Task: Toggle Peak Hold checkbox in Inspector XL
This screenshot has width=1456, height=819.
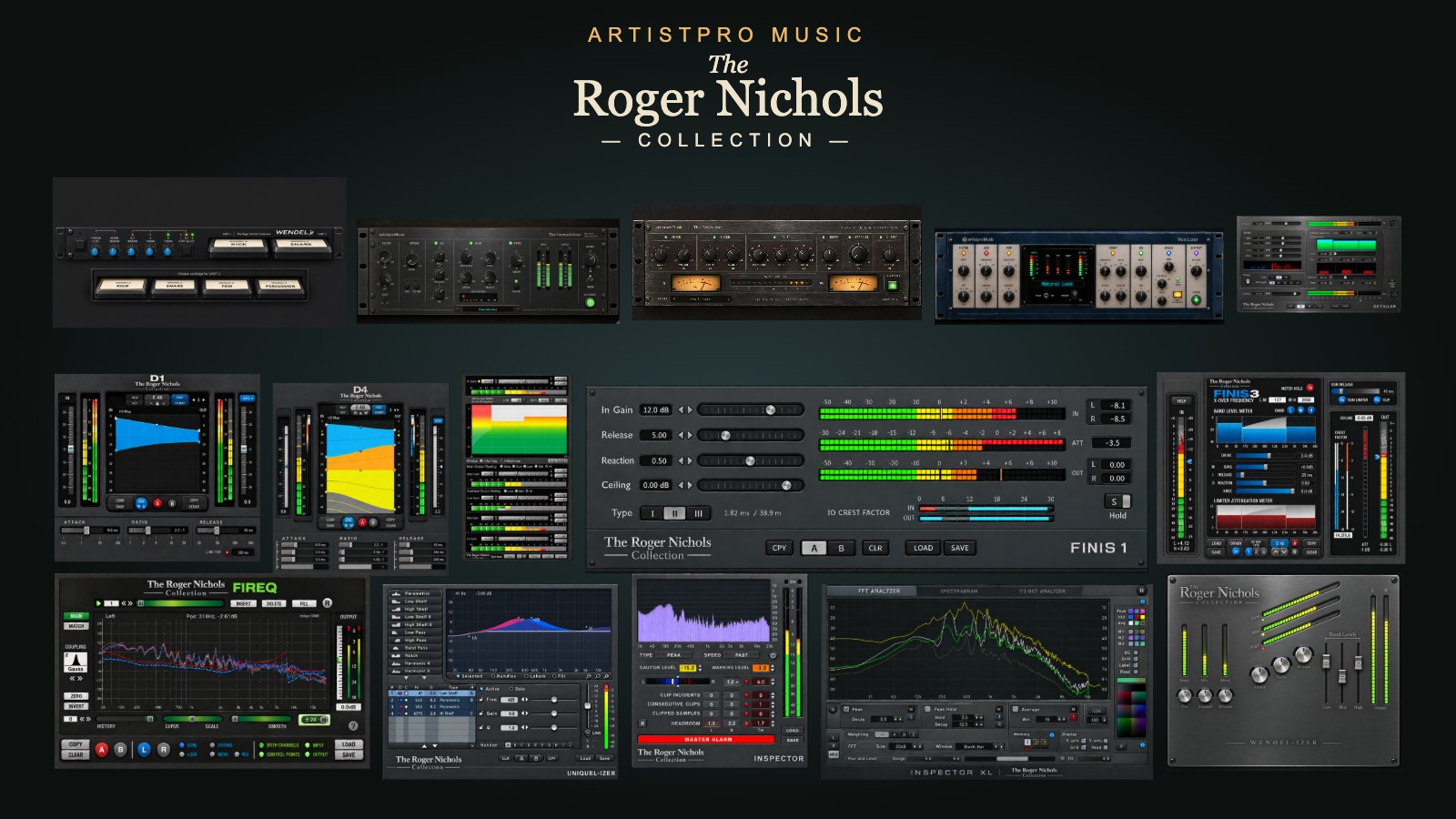Action: pyautogui.click(x=927, y=709)
